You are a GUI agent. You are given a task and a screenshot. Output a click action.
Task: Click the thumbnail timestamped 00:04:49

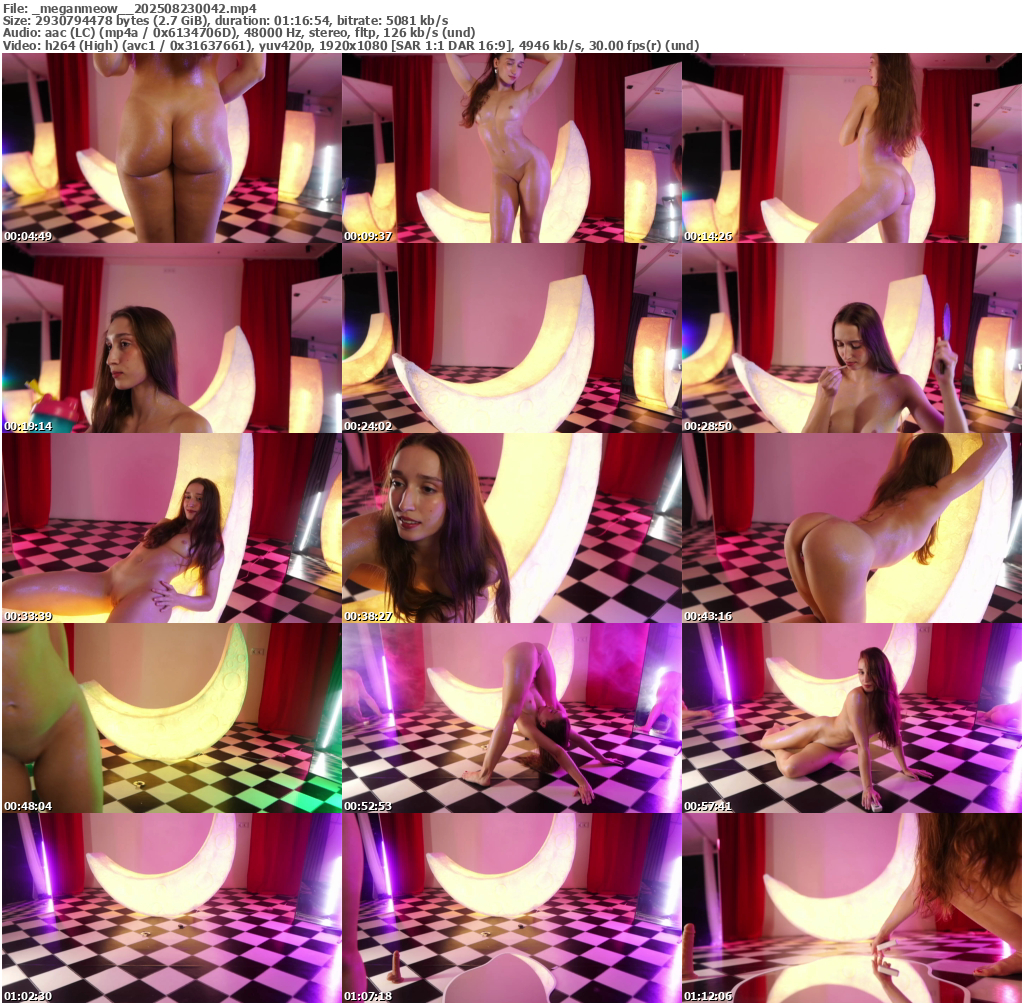click(x=171, y=148)
